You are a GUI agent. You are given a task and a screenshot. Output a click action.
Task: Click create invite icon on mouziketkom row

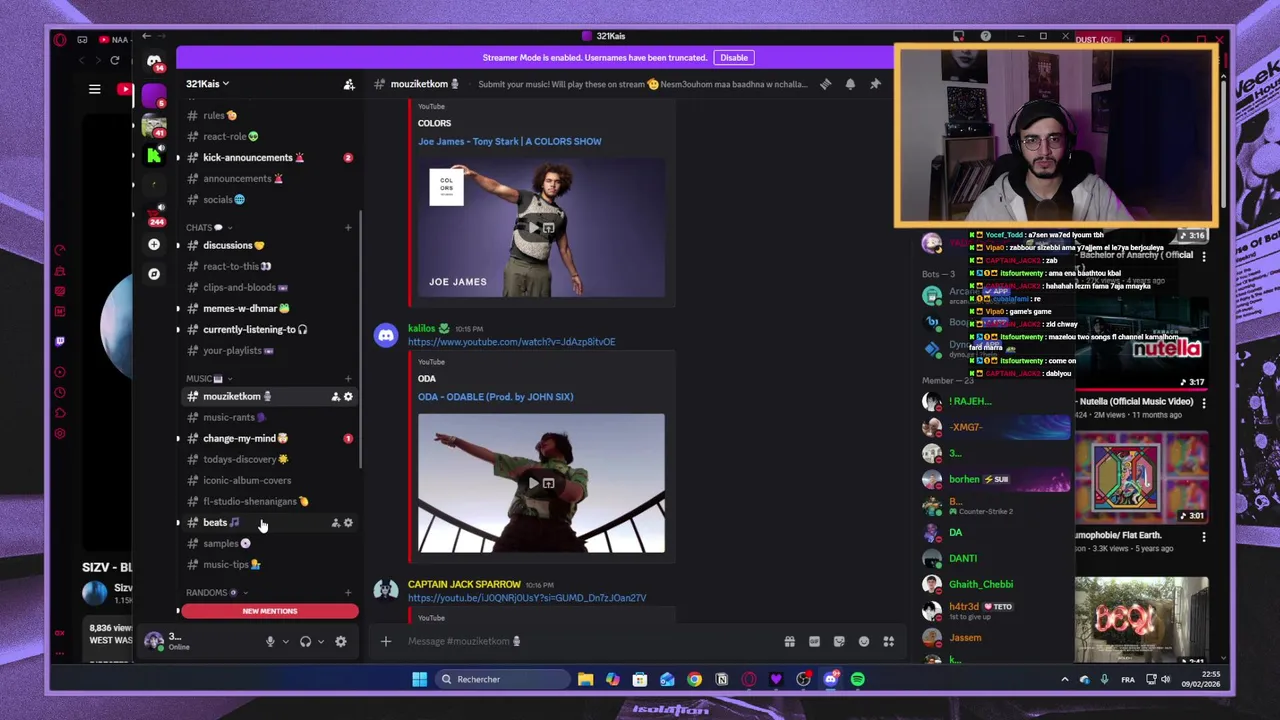point(335,397)
